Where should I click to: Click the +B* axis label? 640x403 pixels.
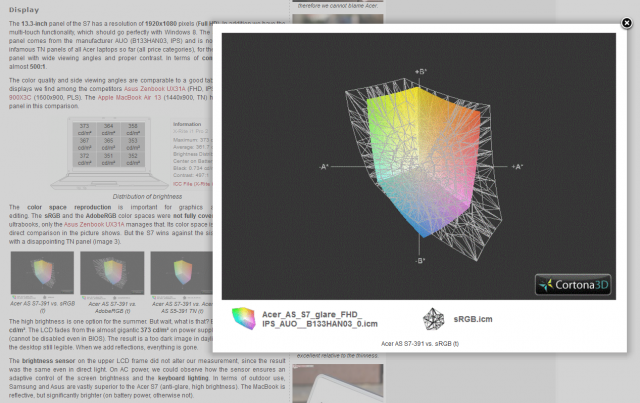[421, 72]
